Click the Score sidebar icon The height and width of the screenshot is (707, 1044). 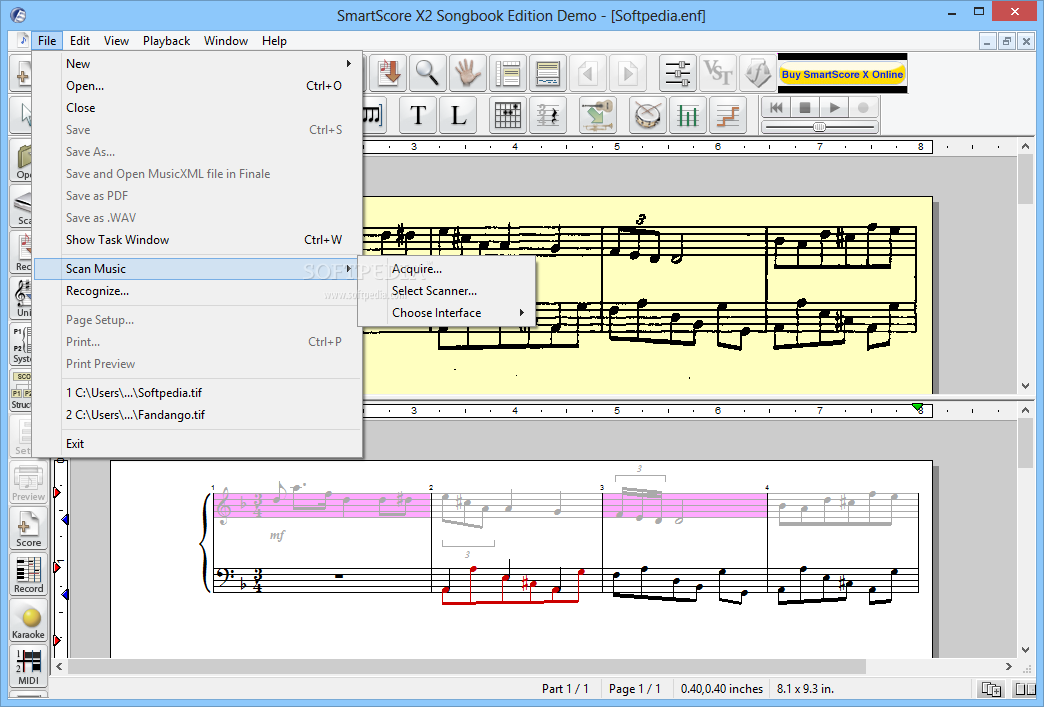pos(28,529)
